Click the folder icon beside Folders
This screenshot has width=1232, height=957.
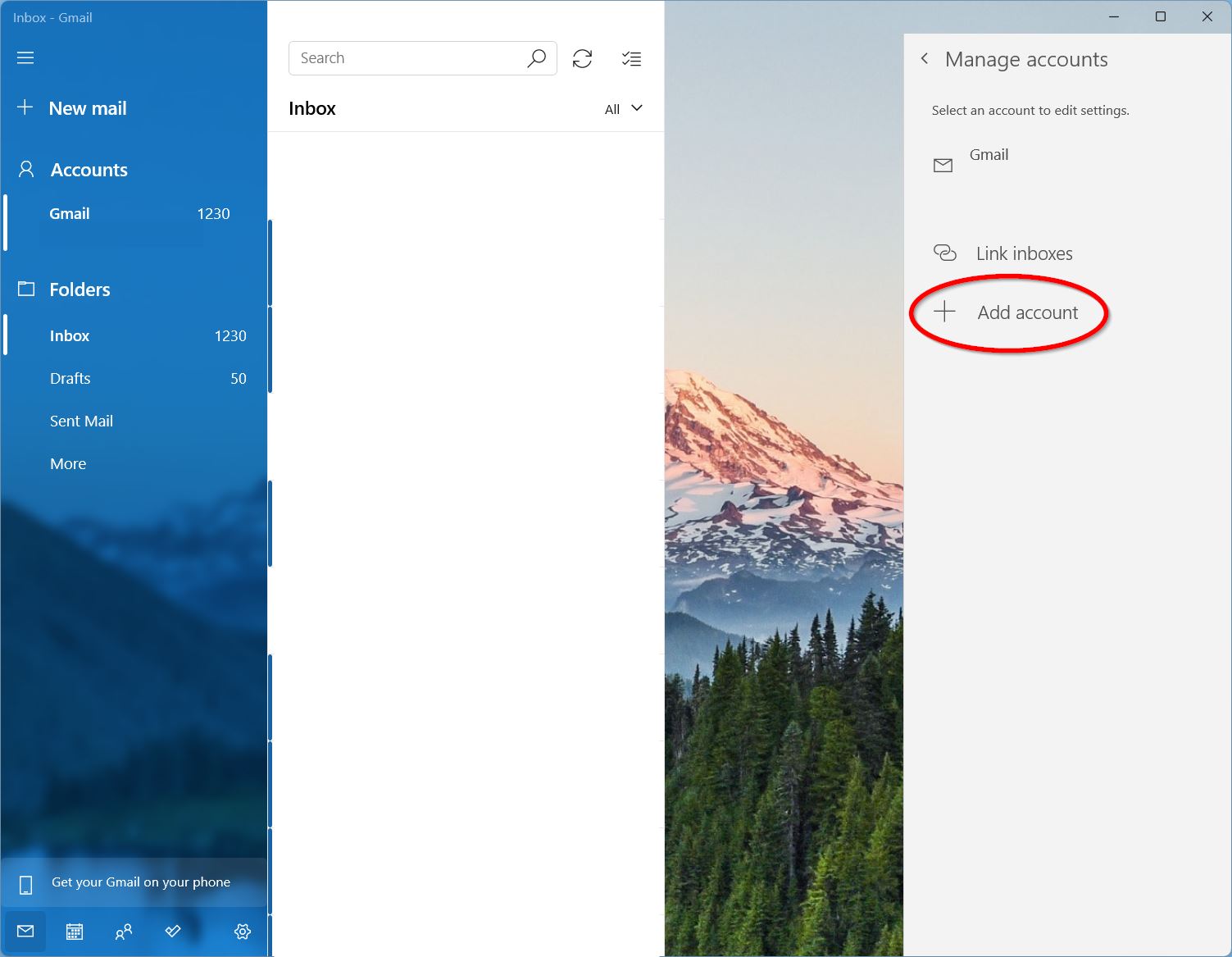click(x=26, y=289)
